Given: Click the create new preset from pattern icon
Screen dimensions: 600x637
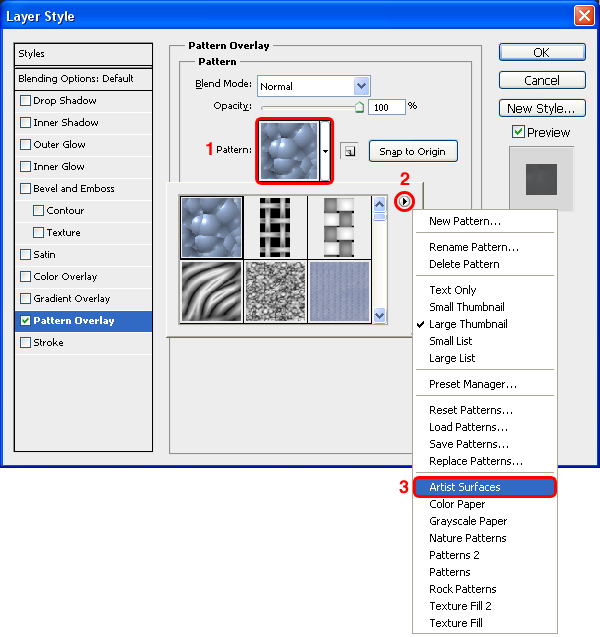Looking at the screenshot, I should pos(349,151).
